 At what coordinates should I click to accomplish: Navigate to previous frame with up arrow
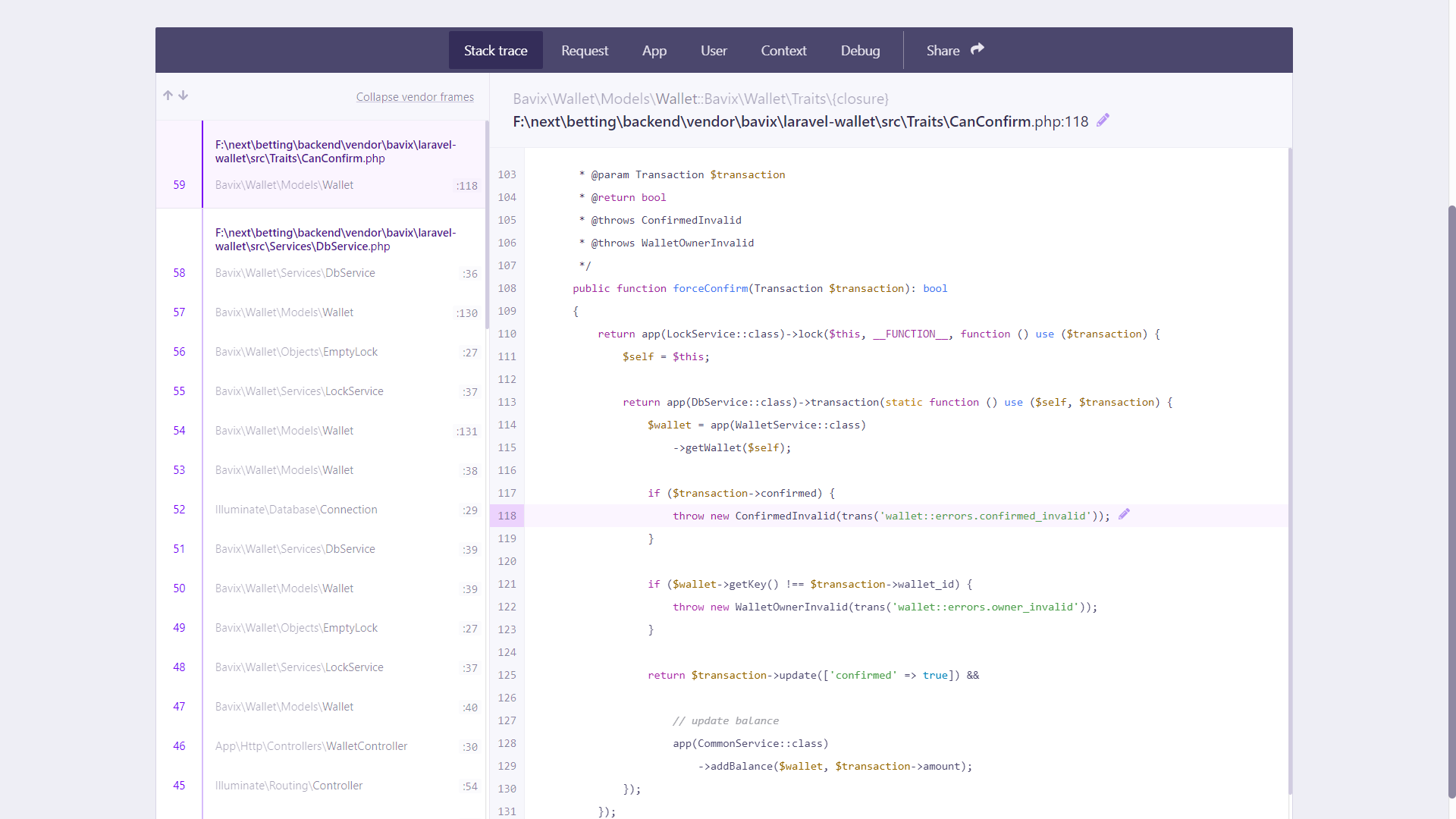point(168,95)
